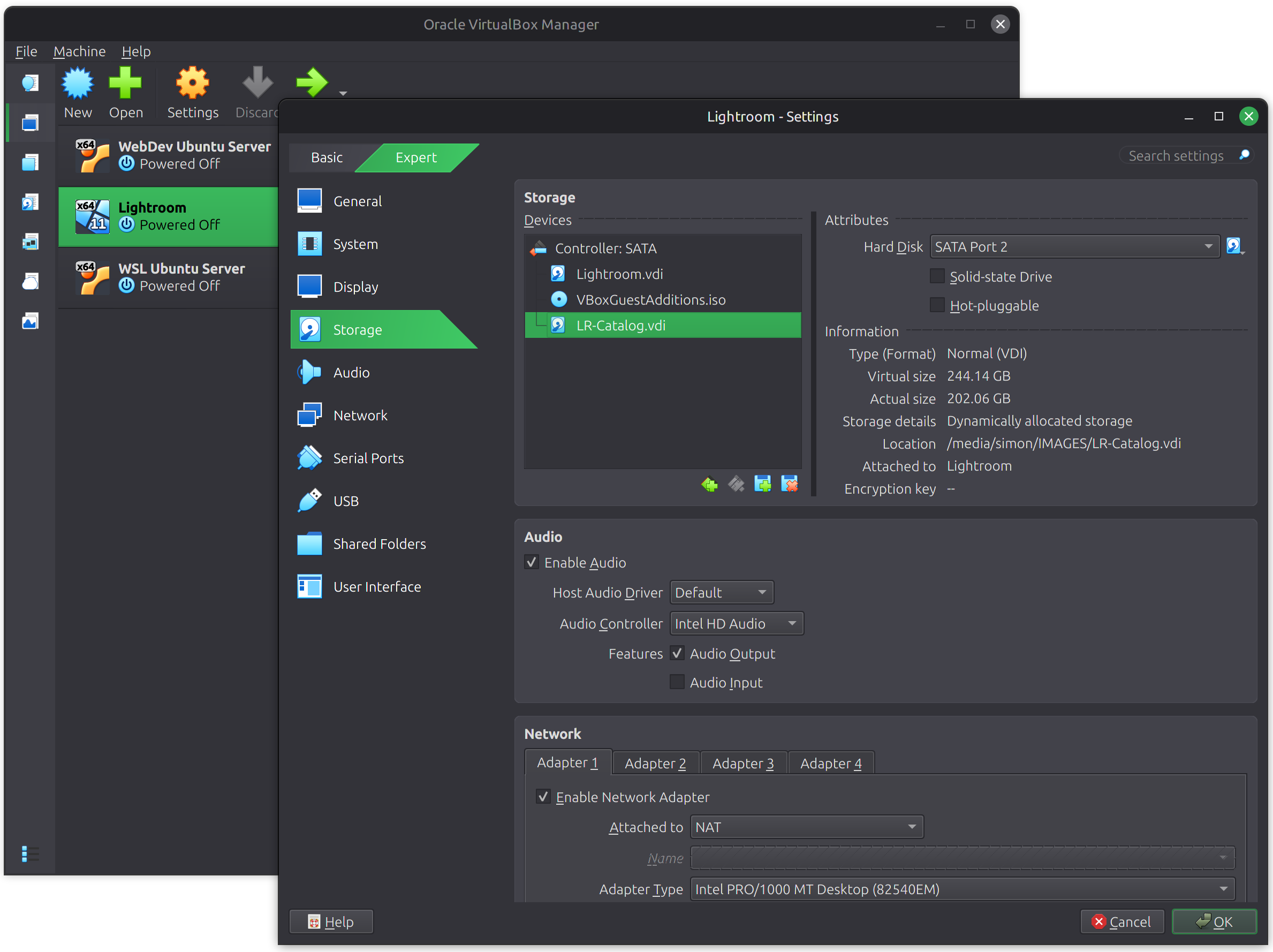Toggle the Solid-state Drive checkbox
1273x952 pixels.
[x=937, y=276]
